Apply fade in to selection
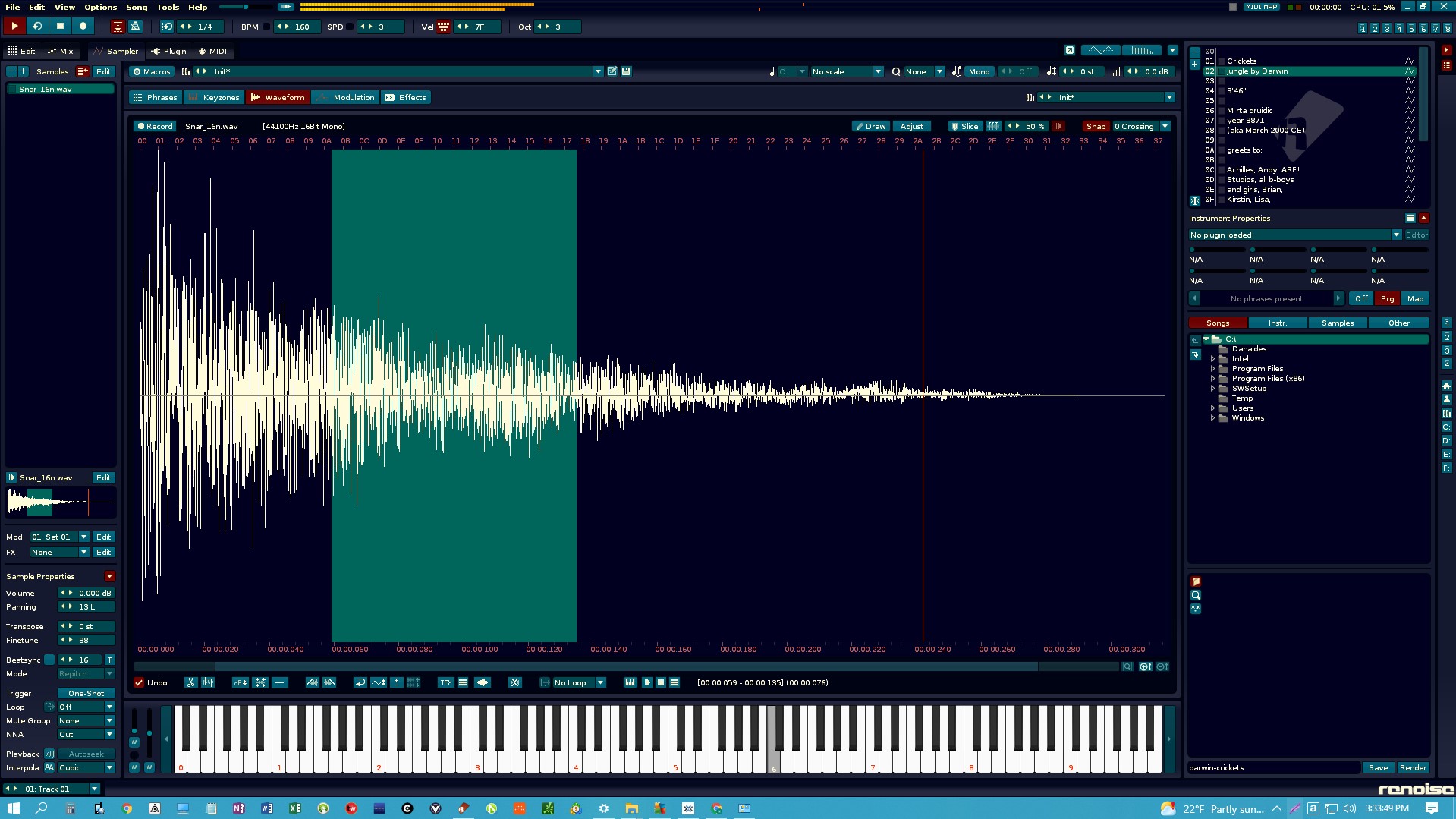 [x=312, y=682]
